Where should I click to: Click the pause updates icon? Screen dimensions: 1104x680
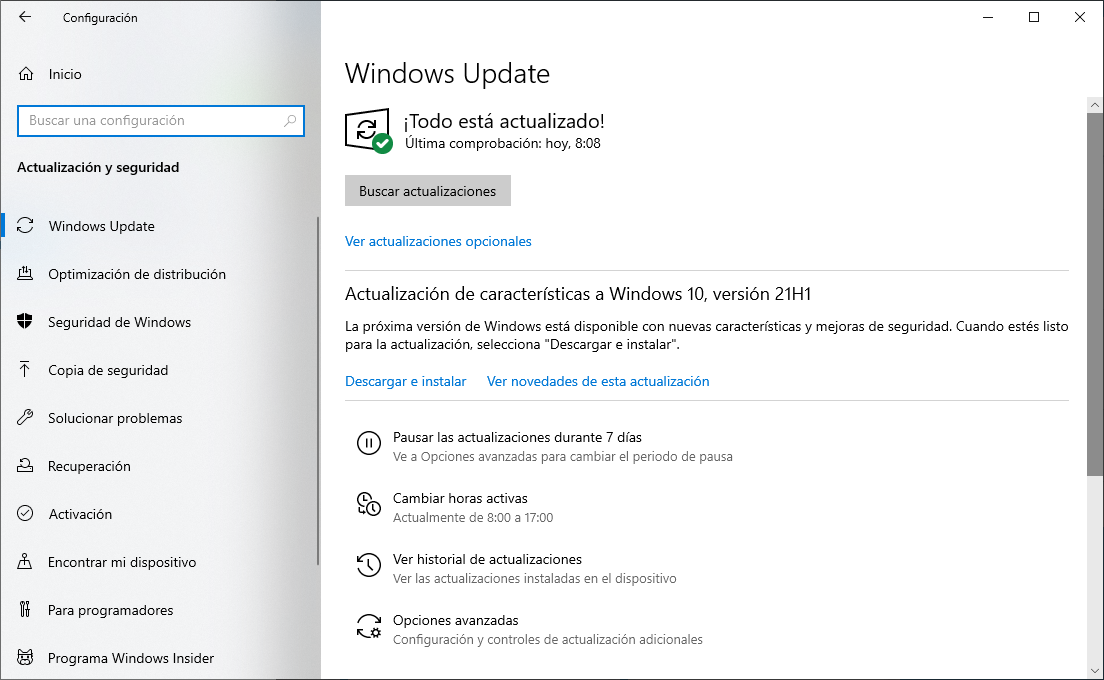click(368, 443)
